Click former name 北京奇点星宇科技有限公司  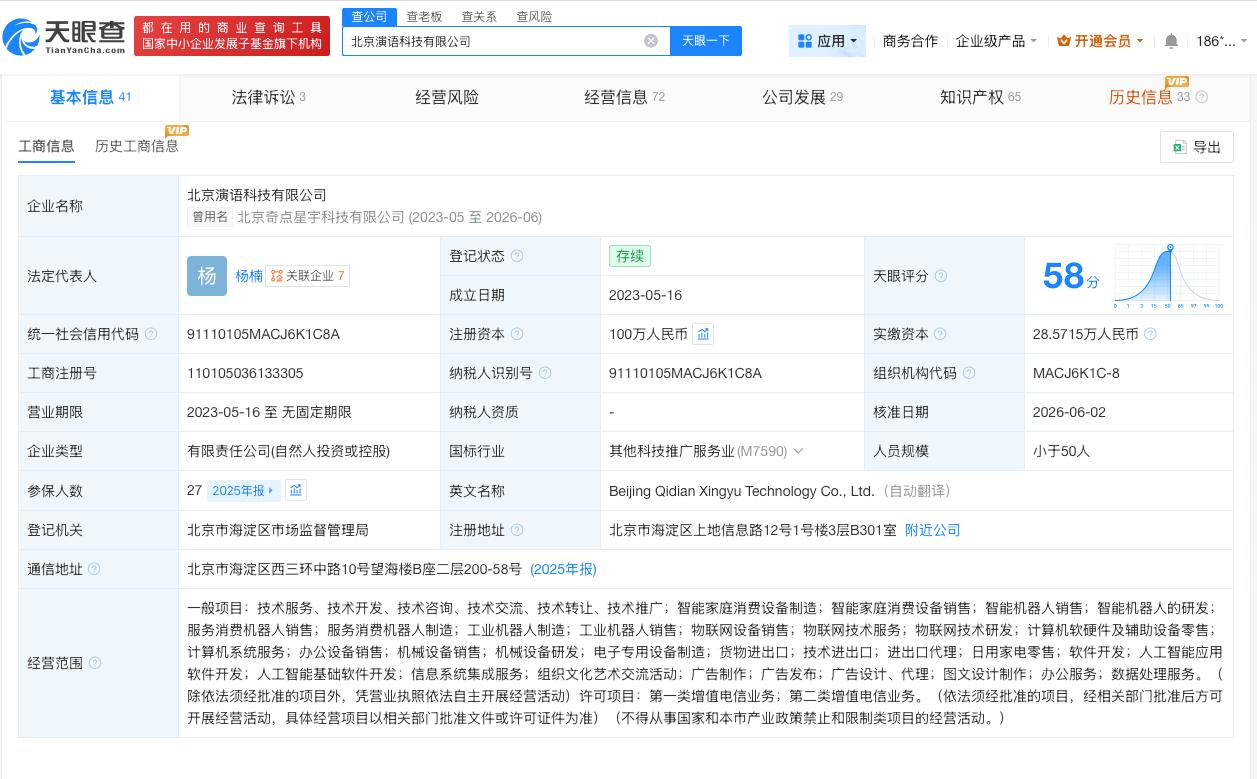(321, 217)
